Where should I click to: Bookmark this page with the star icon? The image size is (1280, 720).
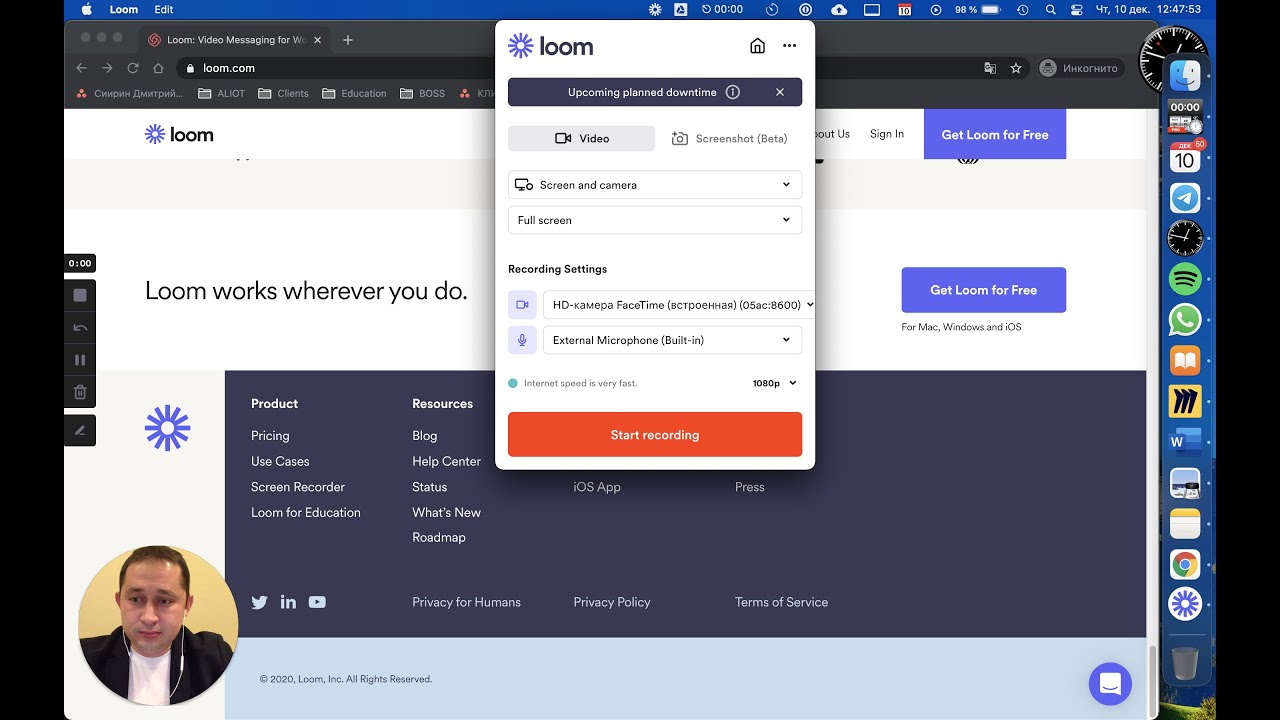click(x=1016, y=68)
